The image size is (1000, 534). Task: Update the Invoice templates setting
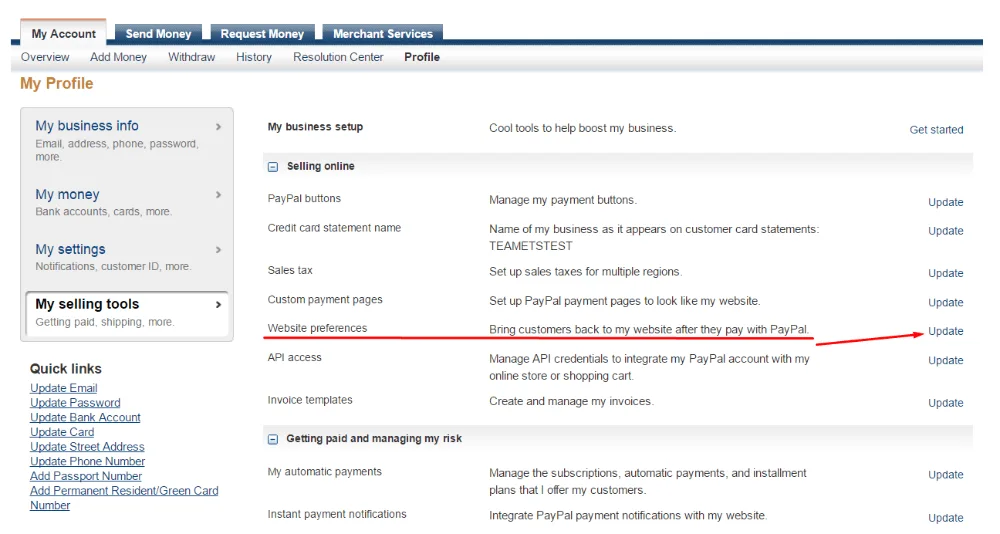click(x=945, y=403)
